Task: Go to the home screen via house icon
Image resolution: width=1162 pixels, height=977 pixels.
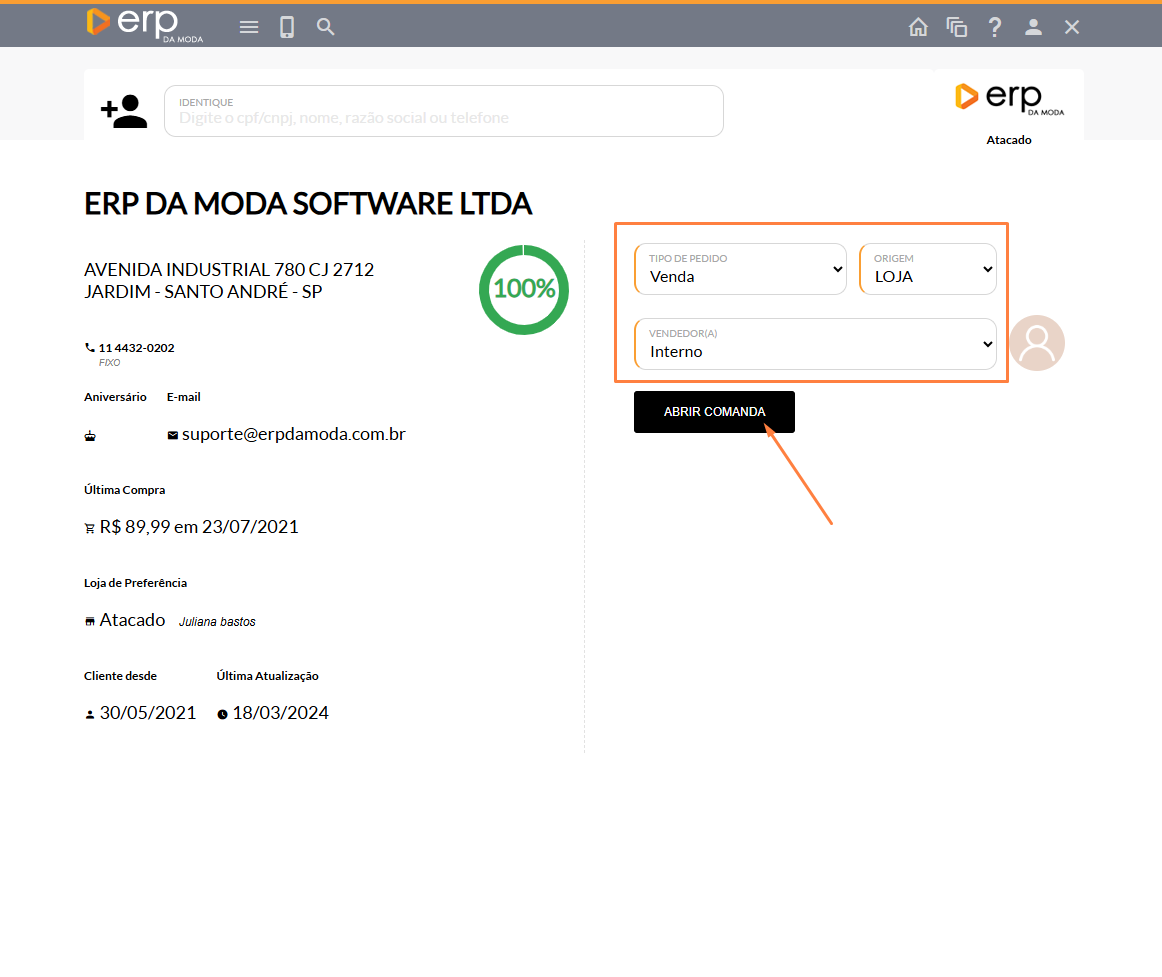Action: (918, 27)
